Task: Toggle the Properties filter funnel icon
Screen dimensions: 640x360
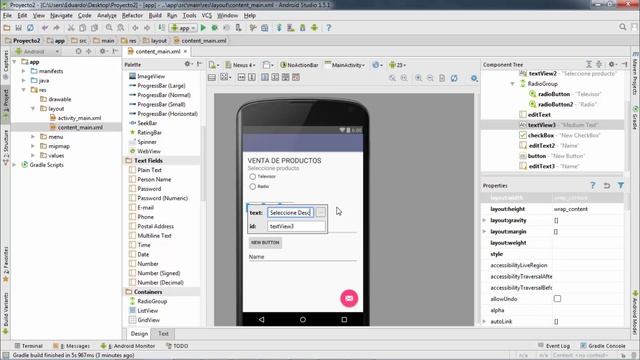Action: (621, 185)
